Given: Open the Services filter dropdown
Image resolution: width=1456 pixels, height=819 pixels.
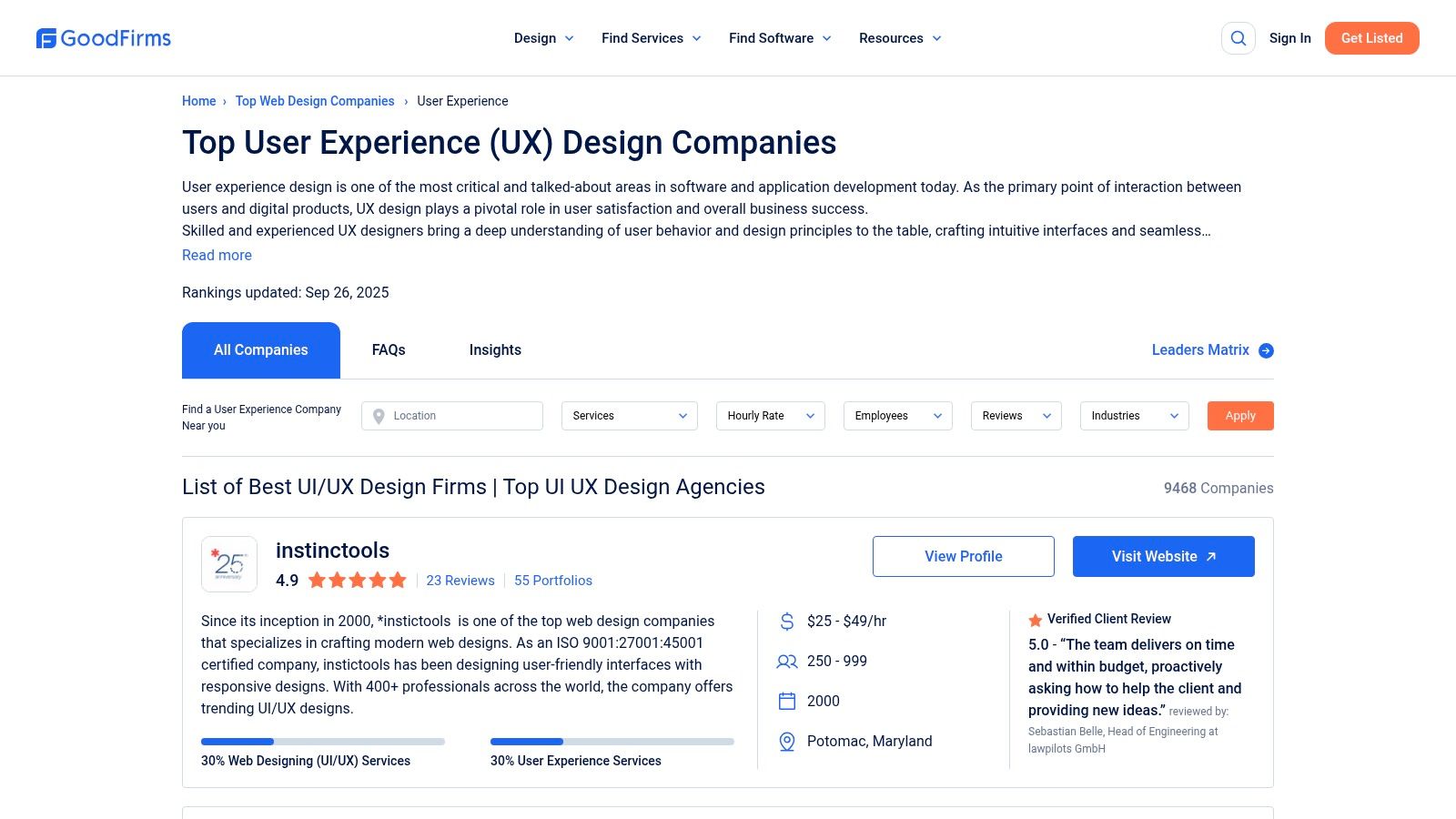Looking at the screenshot, I should [x=630, y=416].
